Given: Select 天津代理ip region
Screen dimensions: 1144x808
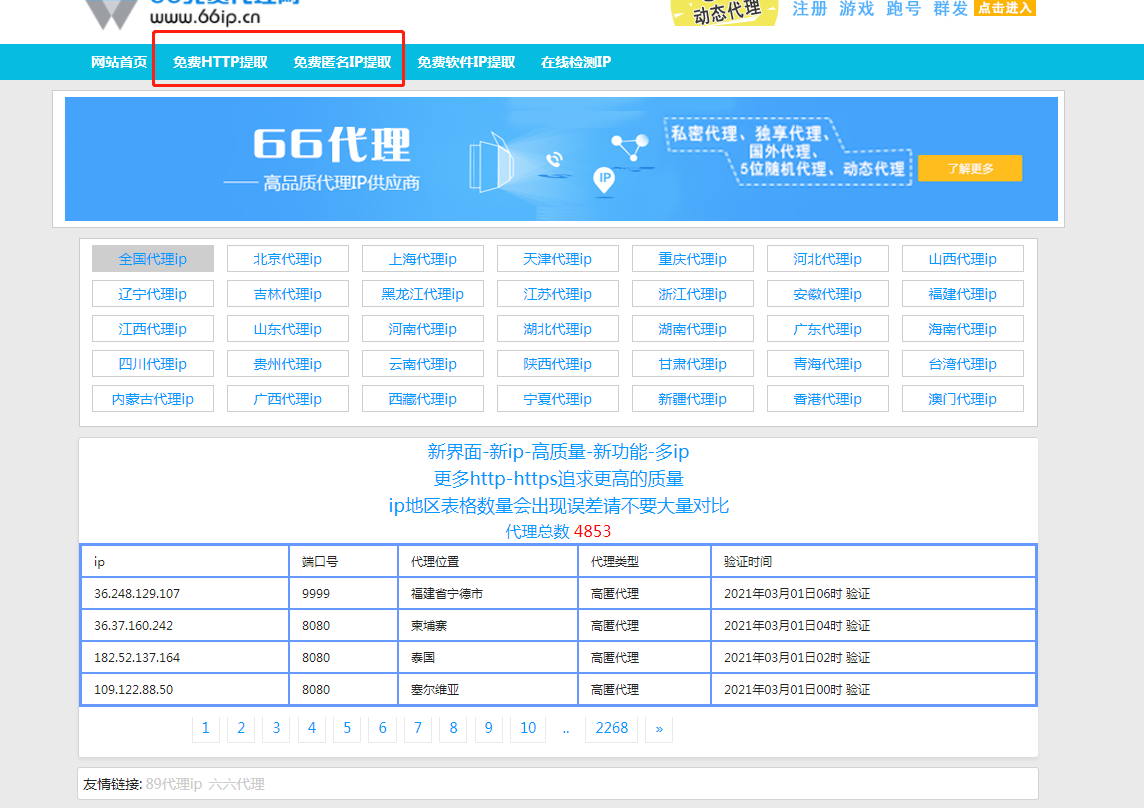Looking at the screenshot, I should pos(557,258).
